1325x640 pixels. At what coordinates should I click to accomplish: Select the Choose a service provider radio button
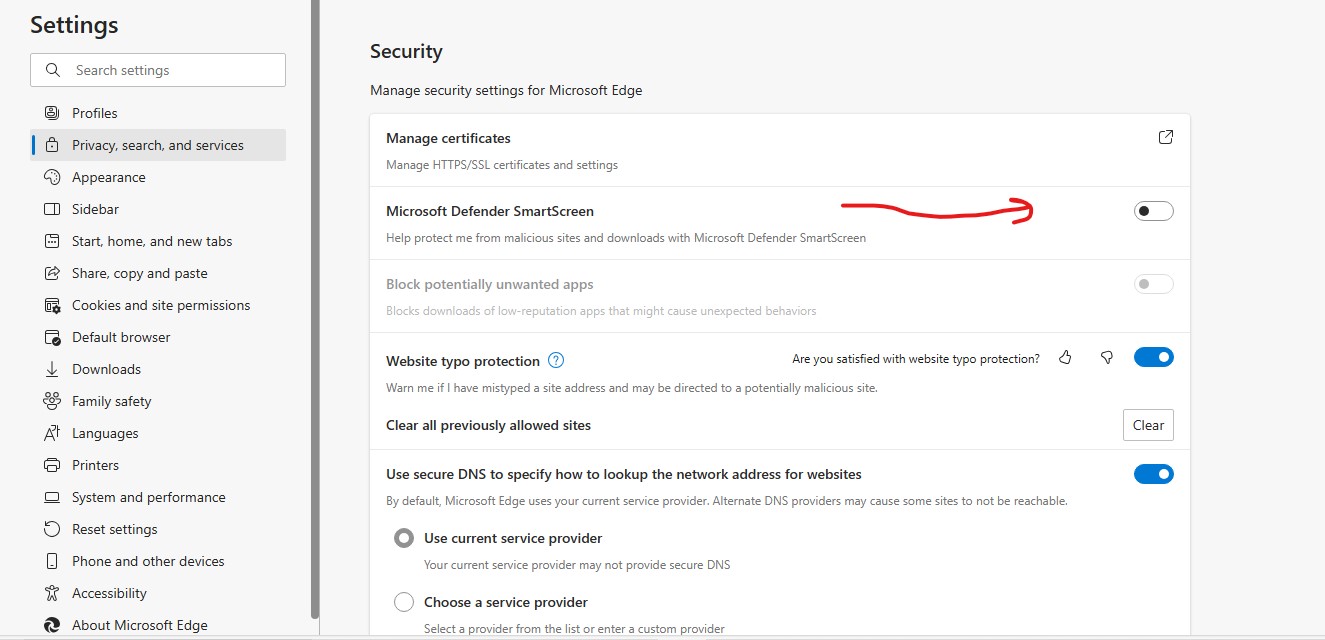point(404,602)
